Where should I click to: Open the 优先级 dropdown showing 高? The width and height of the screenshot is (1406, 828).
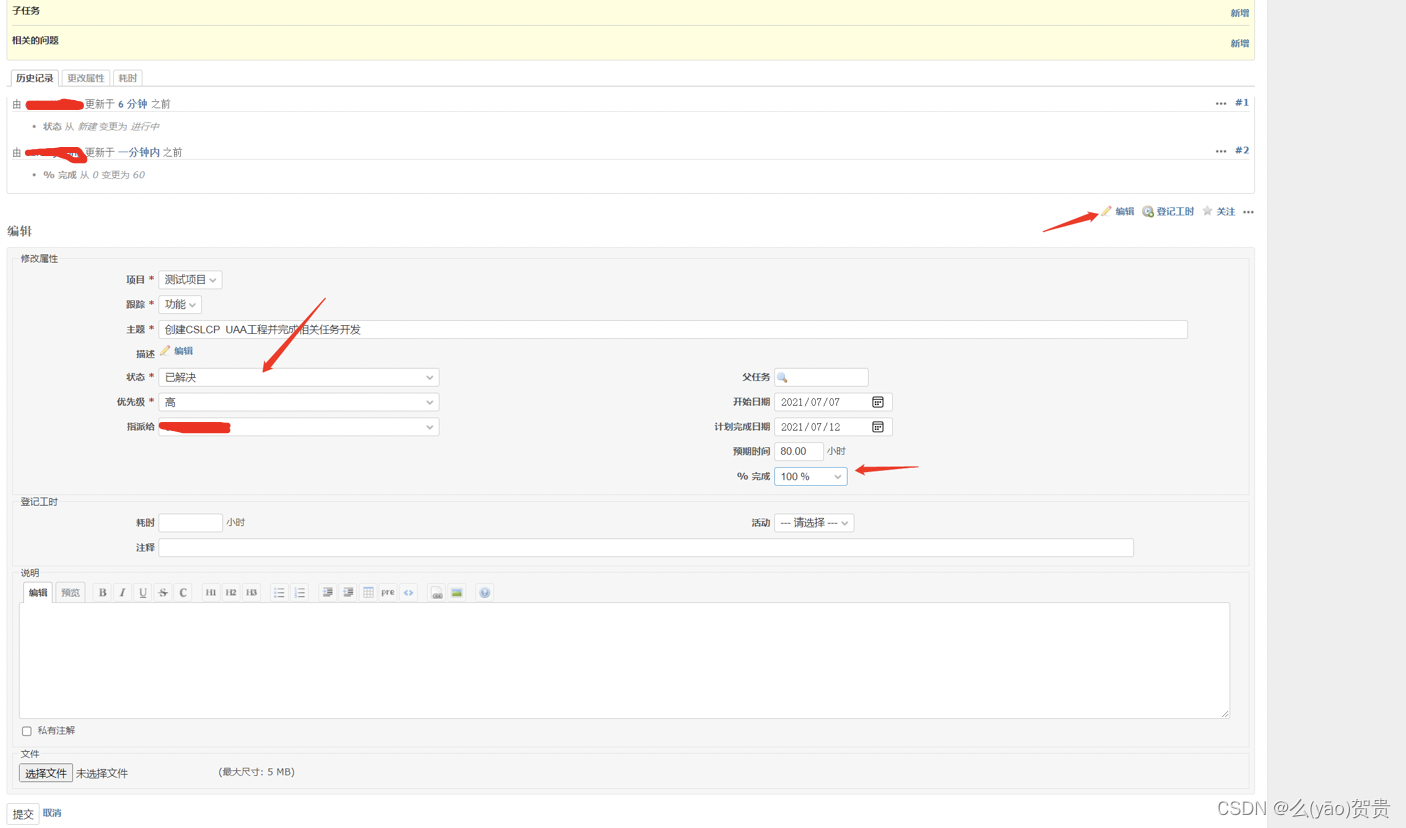(299, 402)
